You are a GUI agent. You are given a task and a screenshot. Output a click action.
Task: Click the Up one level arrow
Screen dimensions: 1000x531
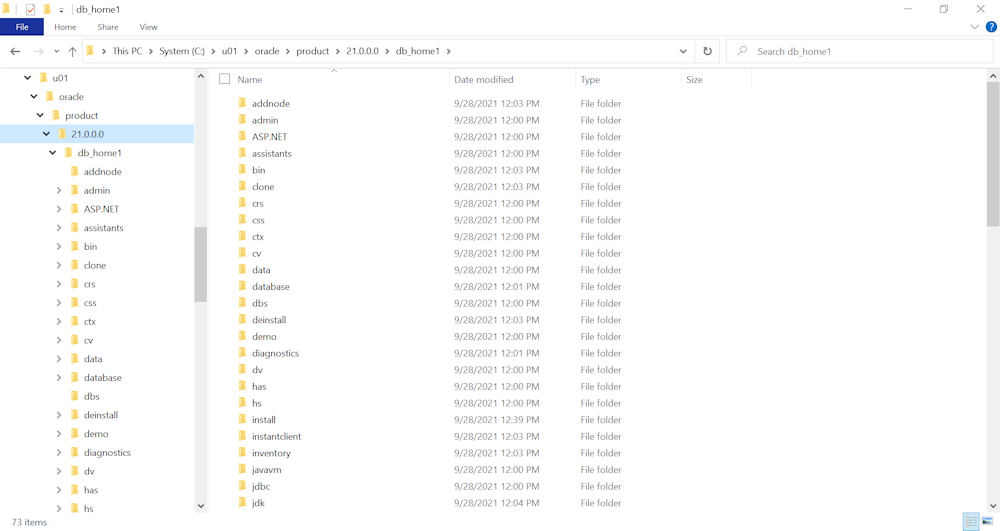pyautogui.click(x=72, y=51)
